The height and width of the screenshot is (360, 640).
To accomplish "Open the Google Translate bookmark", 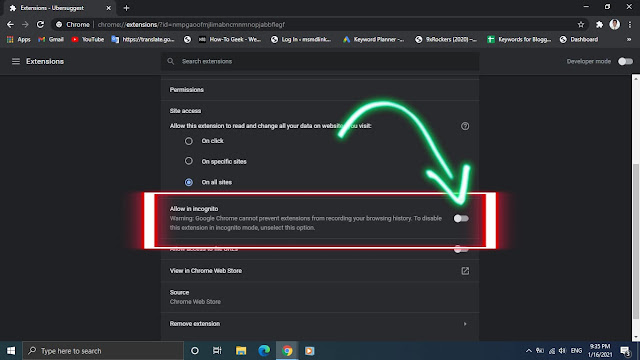I will pyautogui.click(x=143, y=39).
